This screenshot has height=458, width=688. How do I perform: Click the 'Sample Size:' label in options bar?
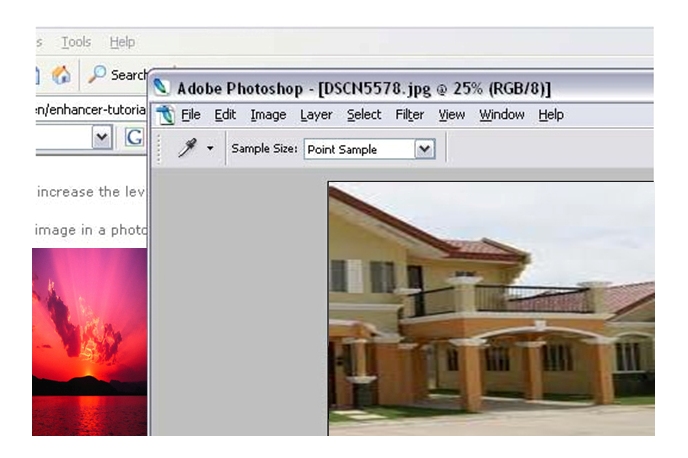[x=264, y=149]
